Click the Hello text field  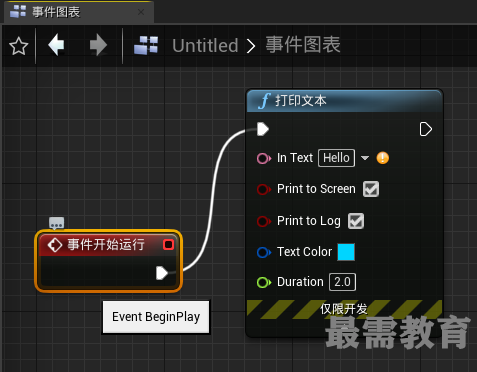[x=336, y=158]
